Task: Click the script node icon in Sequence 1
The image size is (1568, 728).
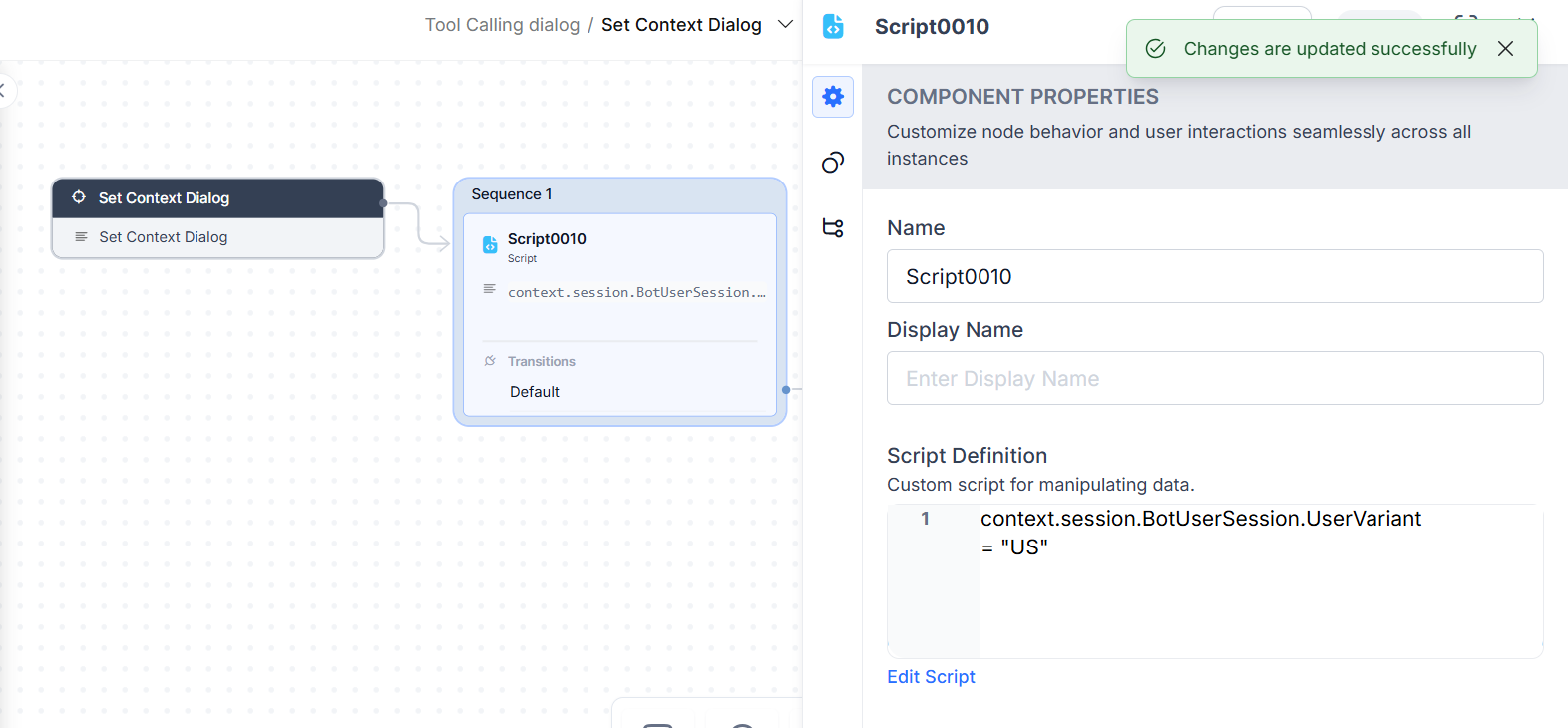Action: (490, 244)
